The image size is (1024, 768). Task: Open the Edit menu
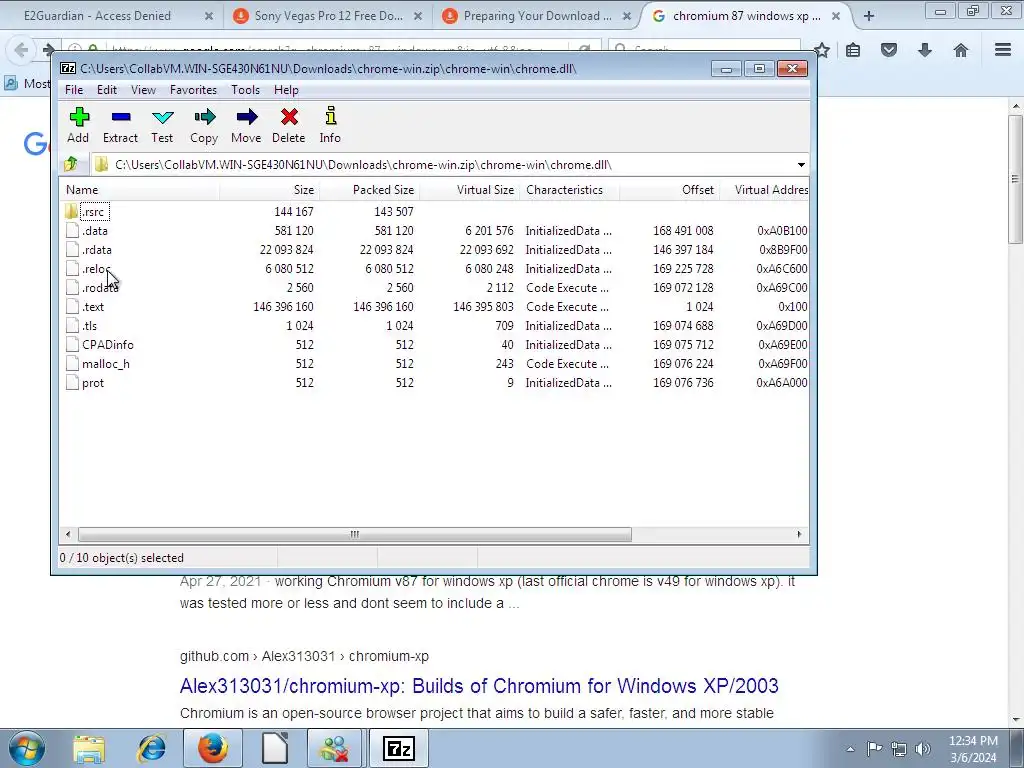106,89
